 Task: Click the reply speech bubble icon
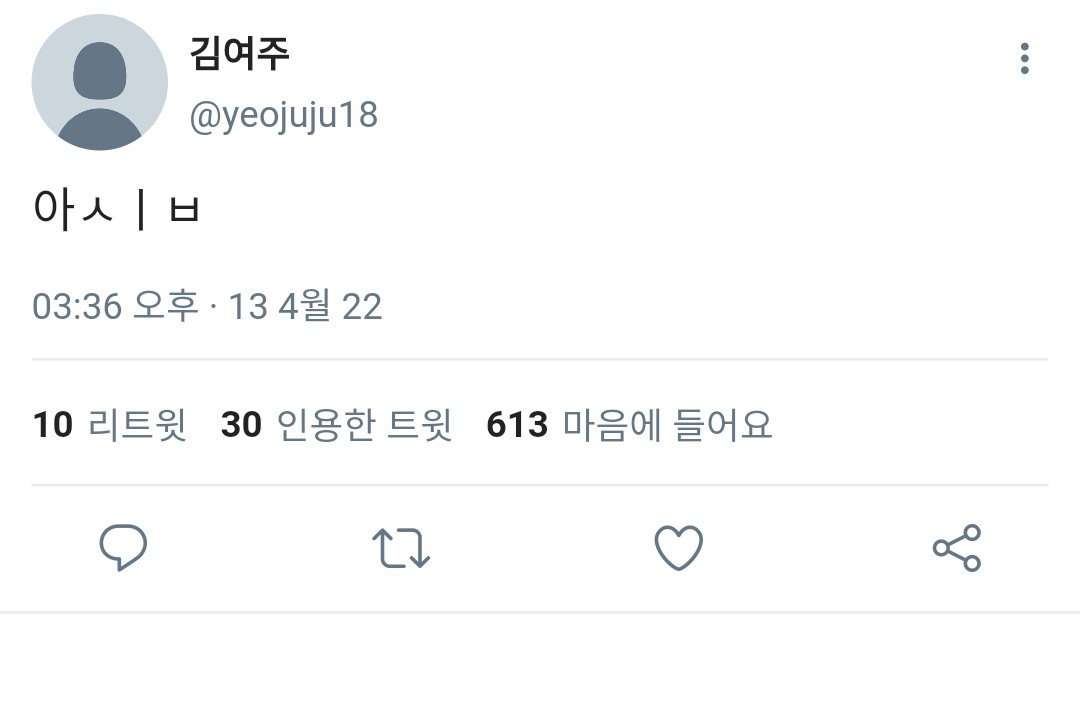coord(123,548)
